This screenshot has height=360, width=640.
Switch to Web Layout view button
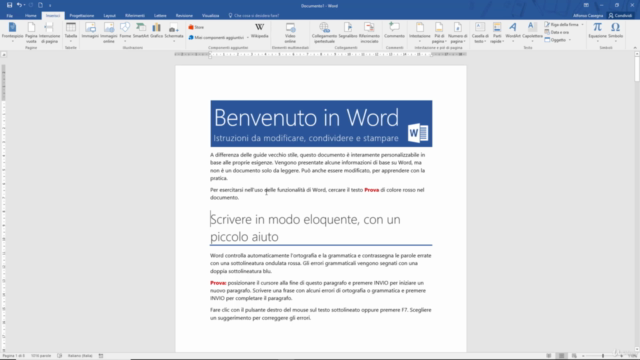[x=574, y=356]
